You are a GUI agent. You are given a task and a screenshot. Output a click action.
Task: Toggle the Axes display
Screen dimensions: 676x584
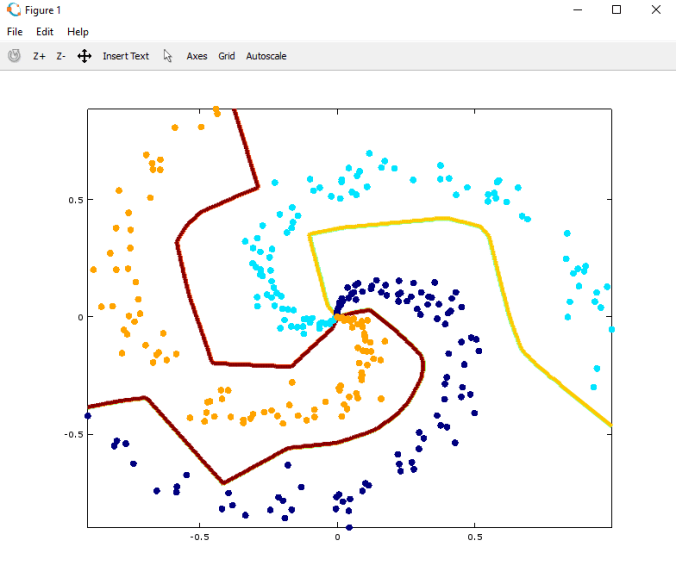pos(197,56)
